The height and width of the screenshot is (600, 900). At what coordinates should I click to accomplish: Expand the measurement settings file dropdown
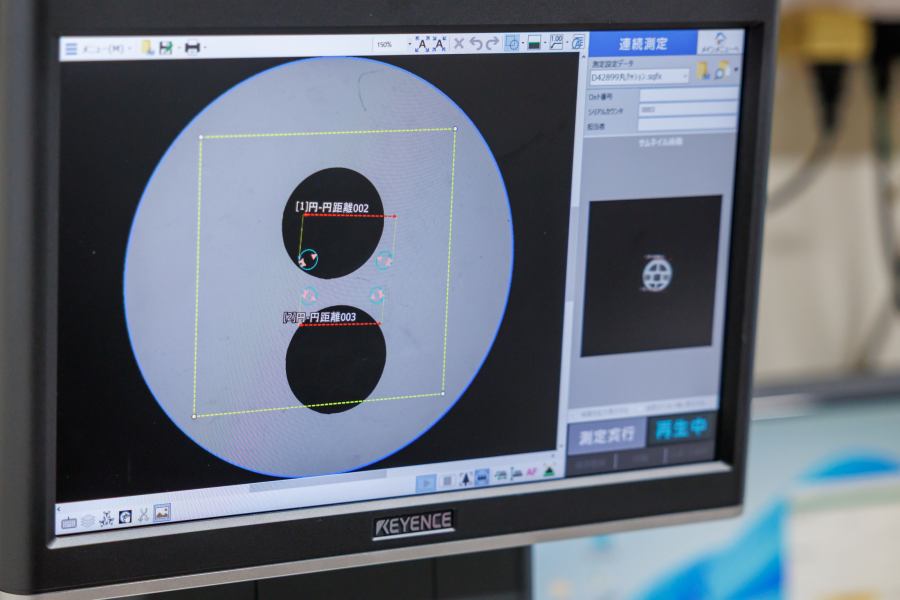tap(685, 75)
